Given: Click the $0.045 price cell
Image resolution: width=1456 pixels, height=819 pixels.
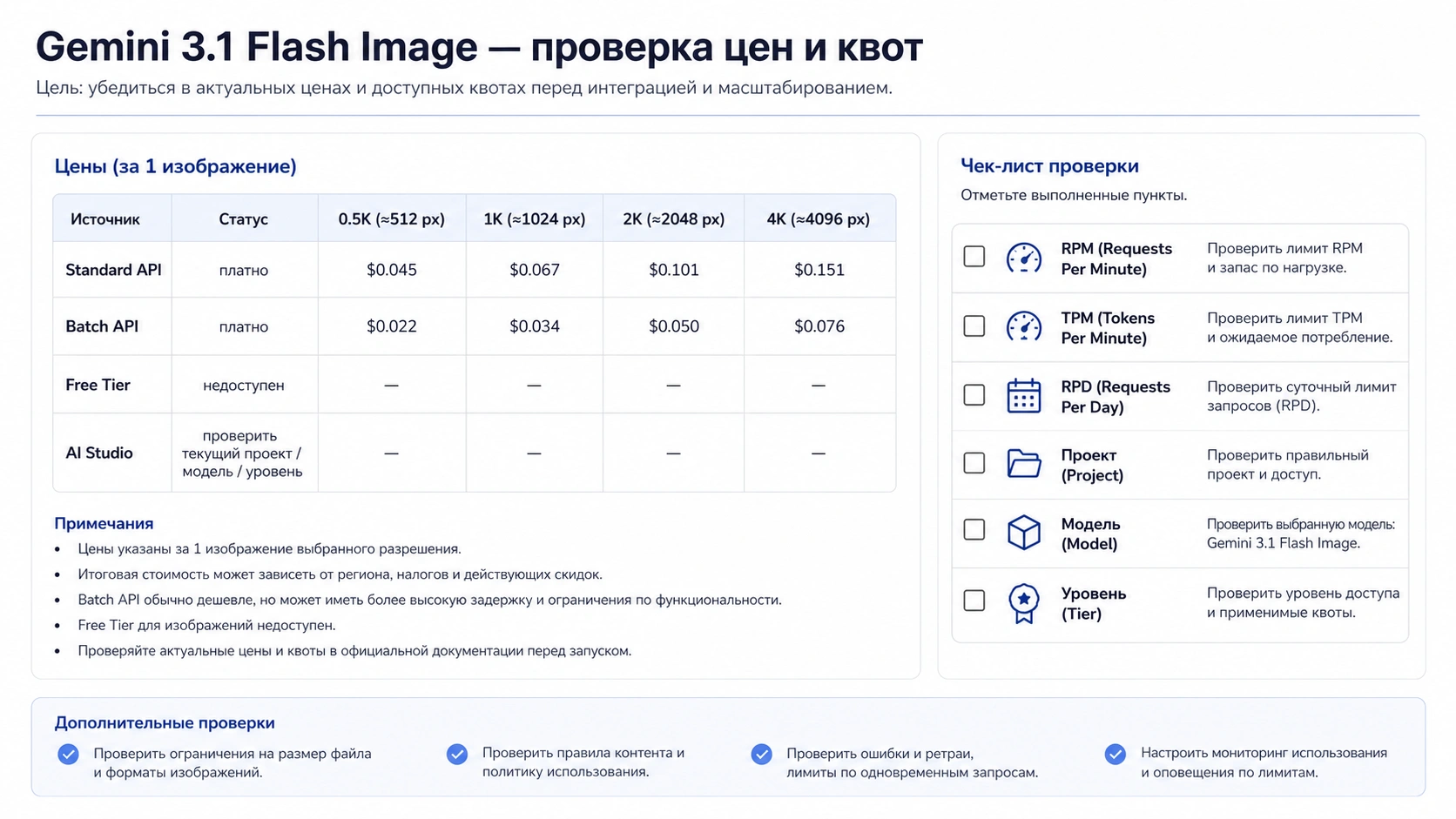Looking at the screenshot, I should point(392,270).
